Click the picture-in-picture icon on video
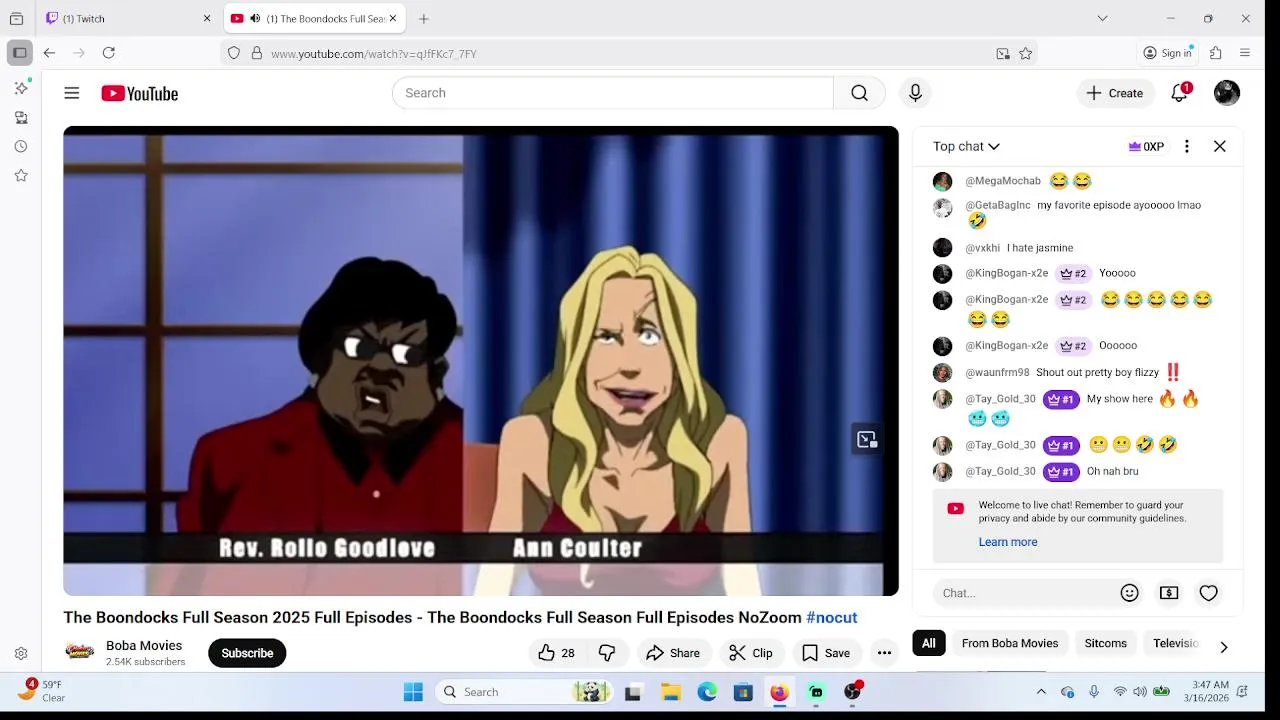Viewport: 1280px width, 720px height. (866, 440)
